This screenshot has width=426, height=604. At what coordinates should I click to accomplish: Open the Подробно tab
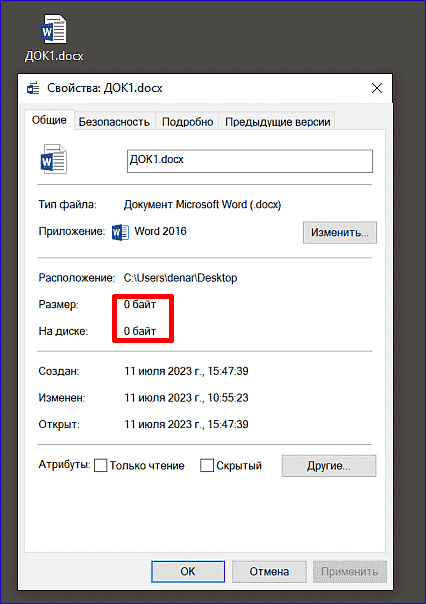pyautogui.click(x=188, y=122)
